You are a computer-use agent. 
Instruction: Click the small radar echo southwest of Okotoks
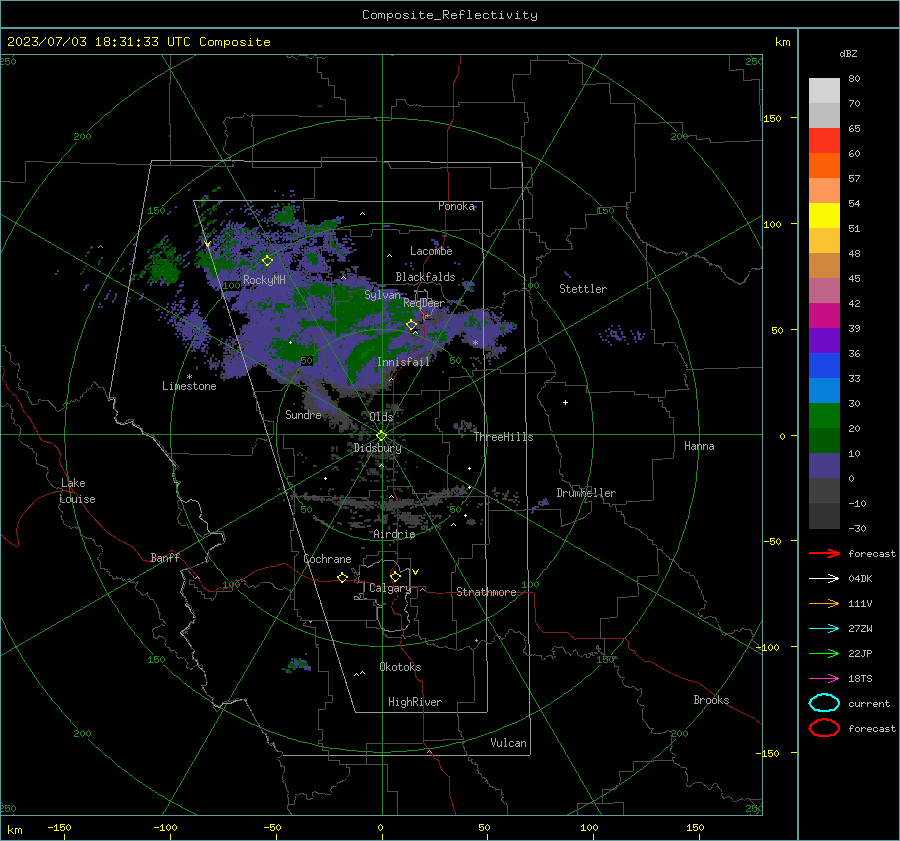(x=297, y=666)
